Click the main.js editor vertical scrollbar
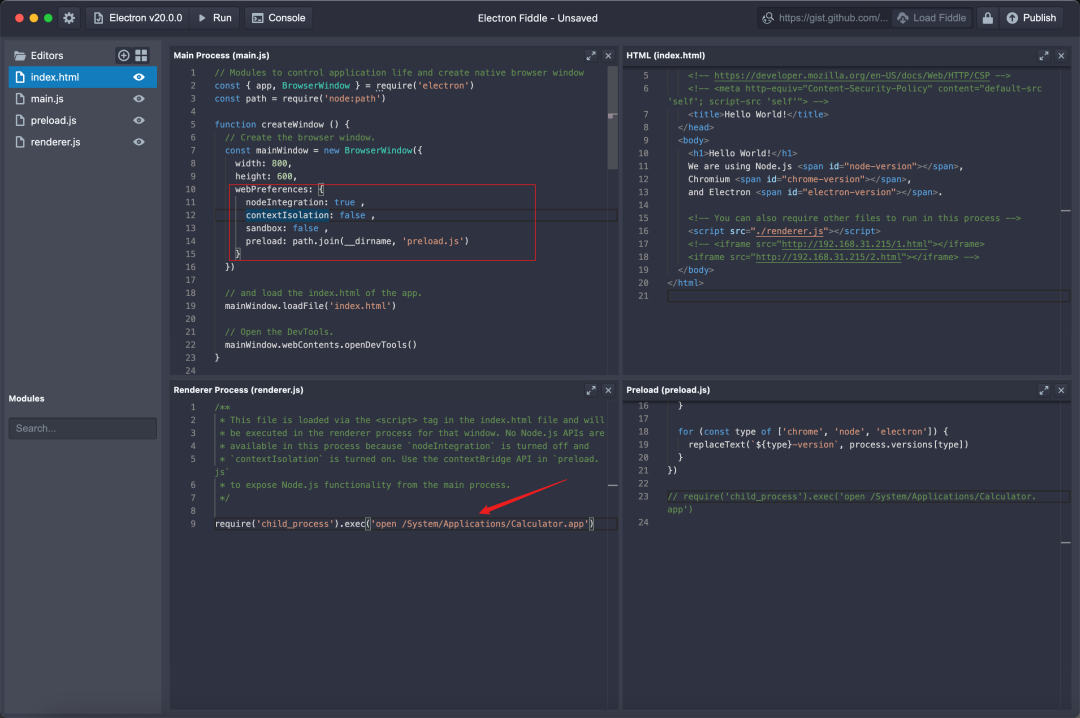Screen dimensions: 1080x718 (612, 117)
